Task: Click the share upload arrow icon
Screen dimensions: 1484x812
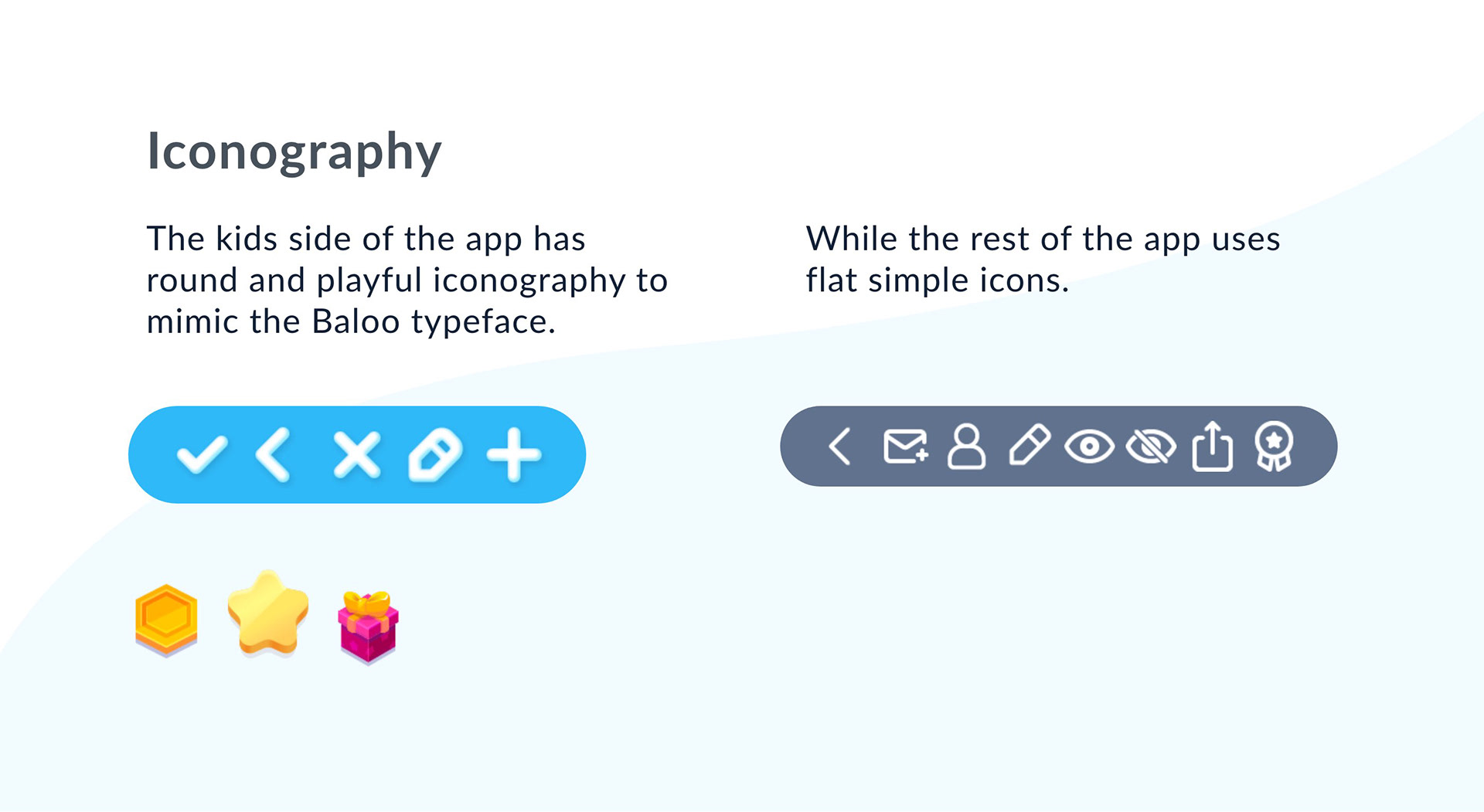Action: pos(1212,446)
